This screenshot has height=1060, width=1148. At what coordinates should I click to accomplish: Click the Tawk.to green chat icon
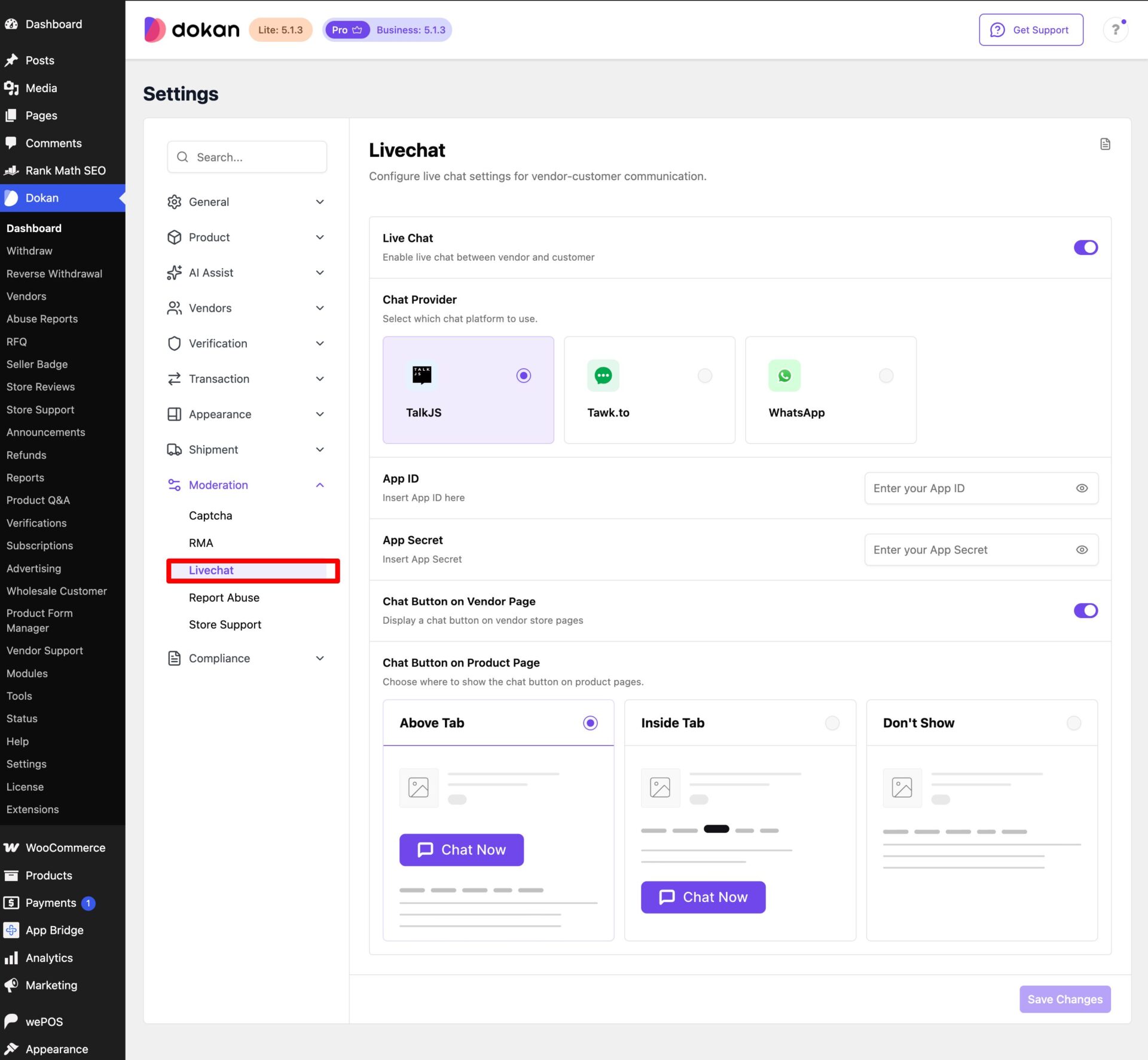coord(603,375)
